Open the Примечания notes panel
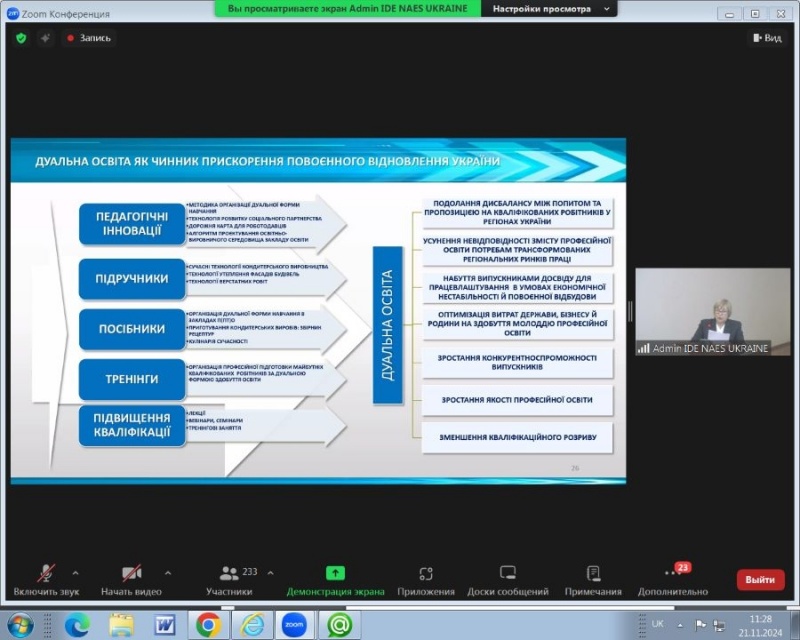Image resolution: width=800 pixels, height=640 pixels. point(592,578)
